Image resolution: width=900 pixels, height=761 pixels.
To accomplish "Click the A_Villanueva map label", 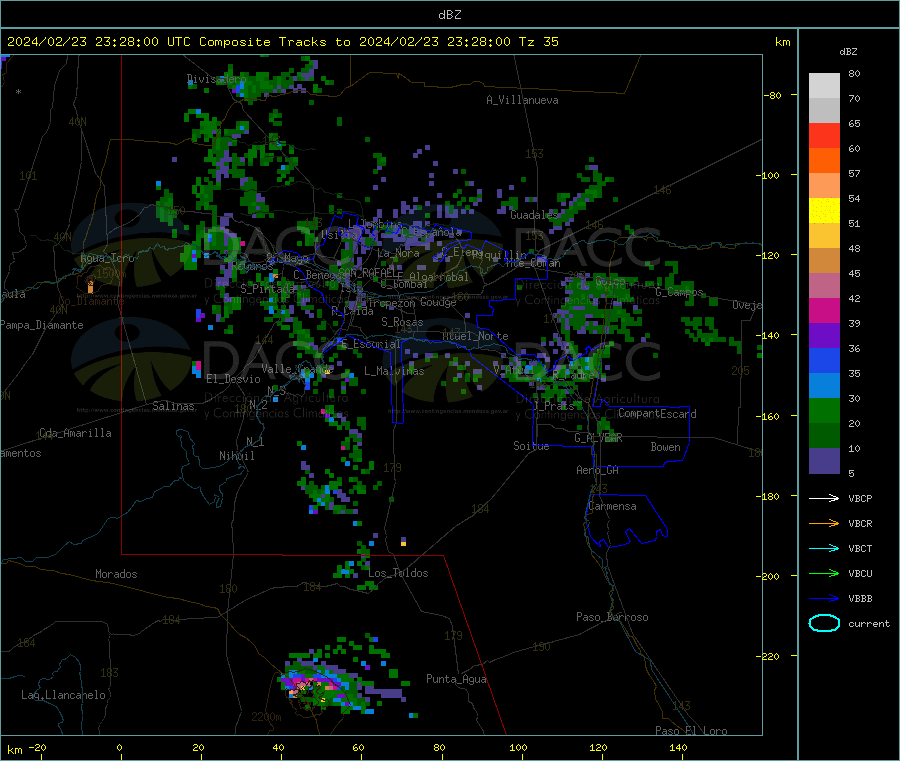I will point(522,100).
